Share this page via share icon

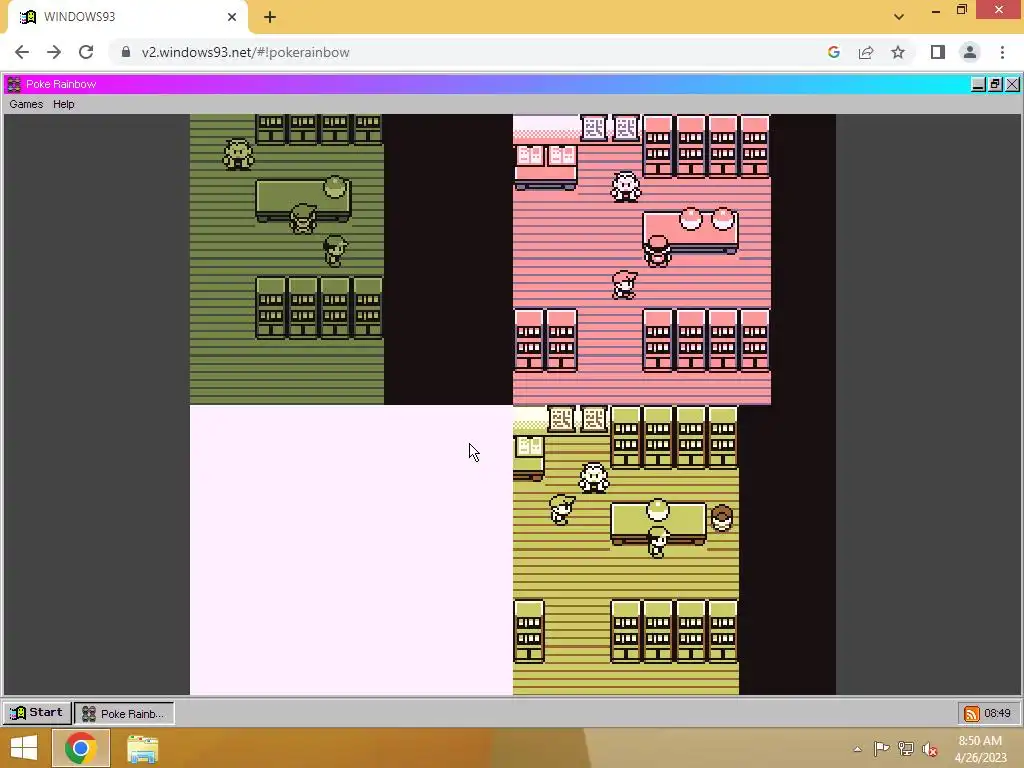click(866, 52)
